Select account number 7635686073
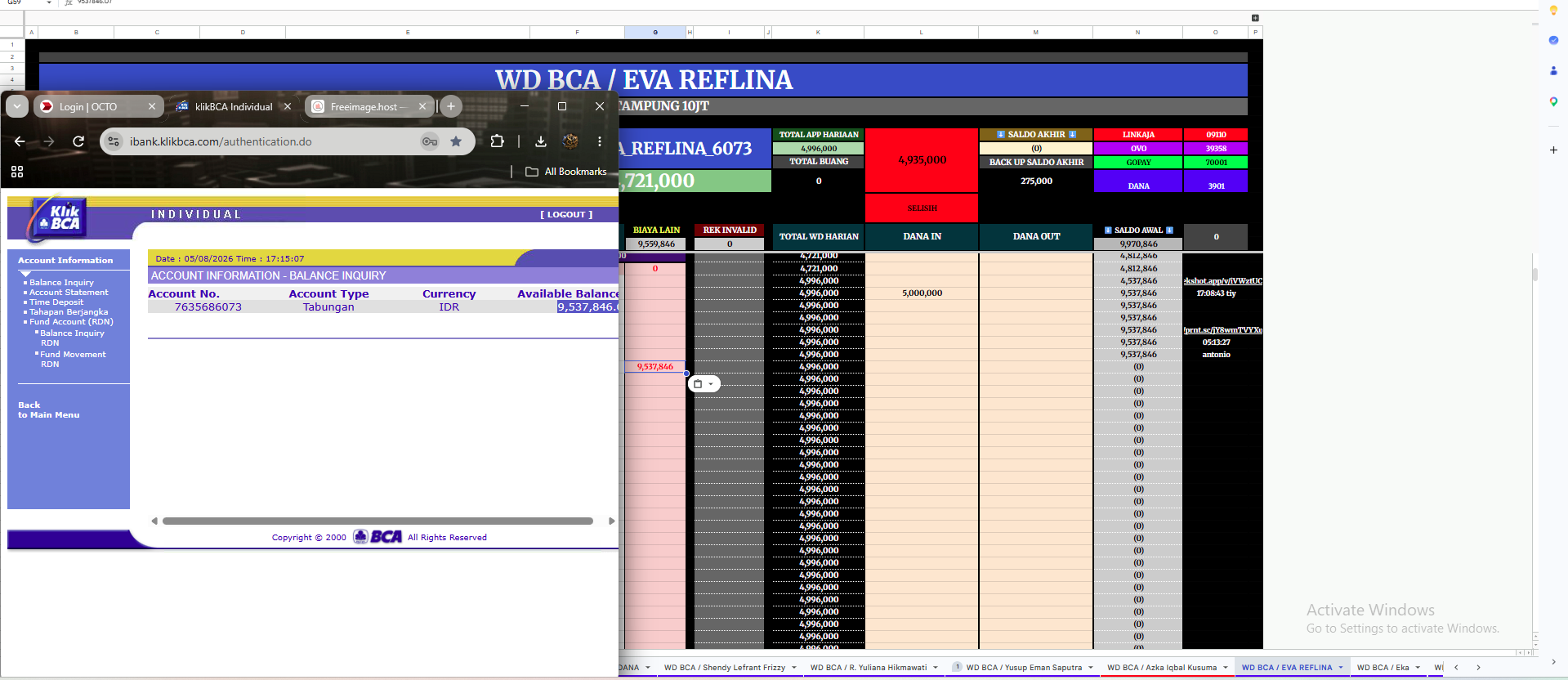This screenshot has height=680, width=1568. tap(208, 307)
